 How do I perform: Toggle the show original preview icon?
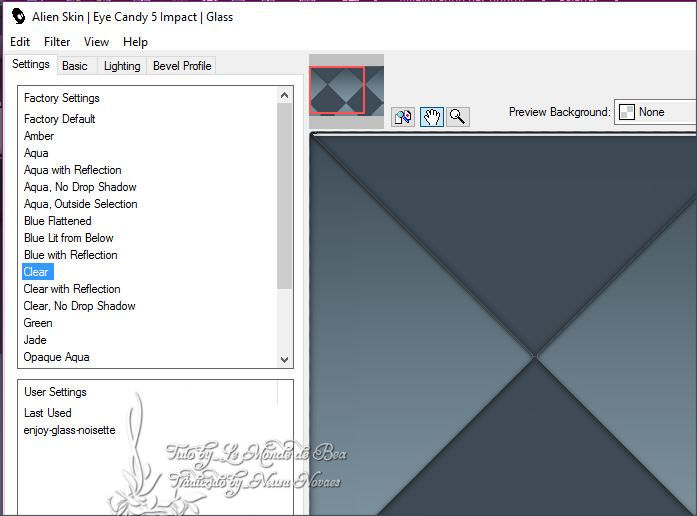[x=403, y=117]
